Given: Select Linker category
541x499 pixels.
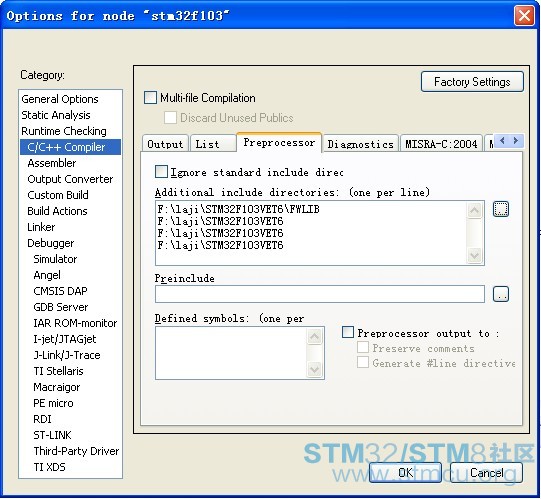Looking at the screenshot, I should [x=70, y=227].
